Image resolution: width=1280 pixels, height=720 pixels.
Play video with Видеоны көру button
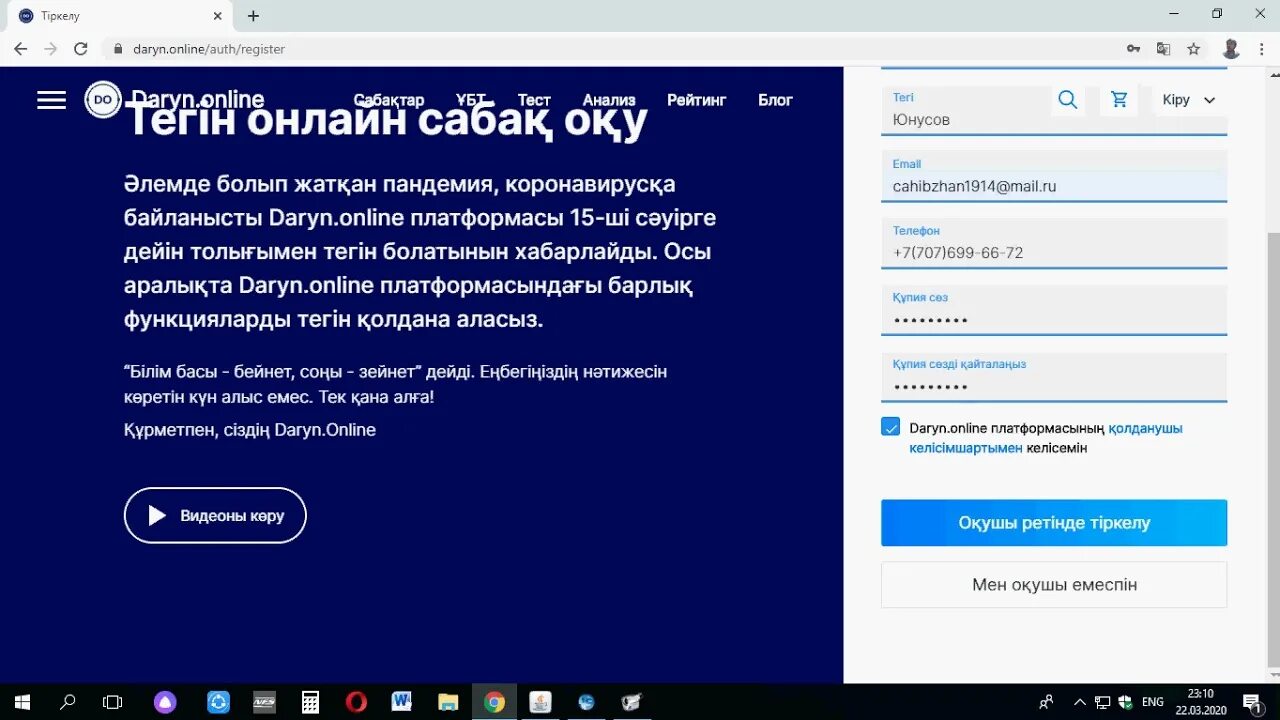pos(215,515)
